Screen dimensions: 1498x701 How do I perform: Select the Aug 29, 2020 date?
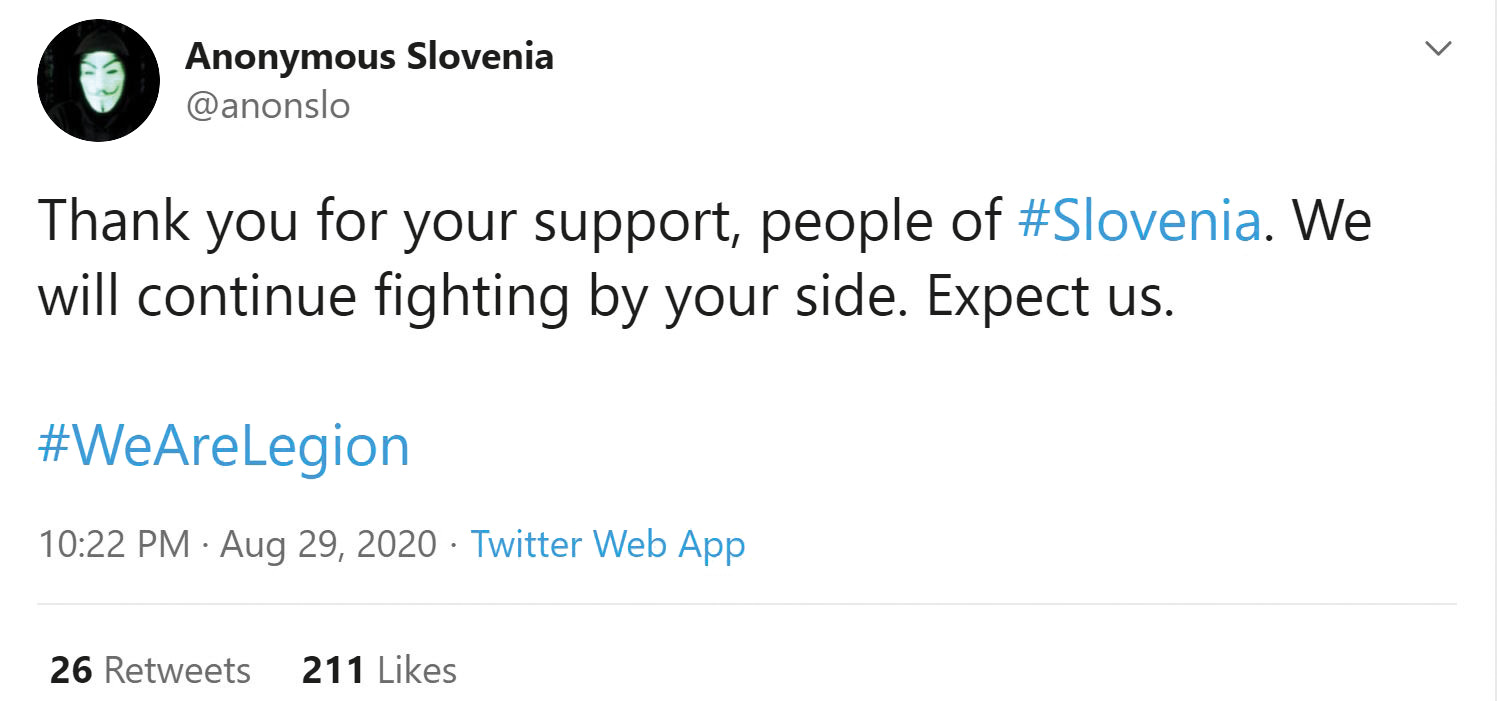[328, 545]
